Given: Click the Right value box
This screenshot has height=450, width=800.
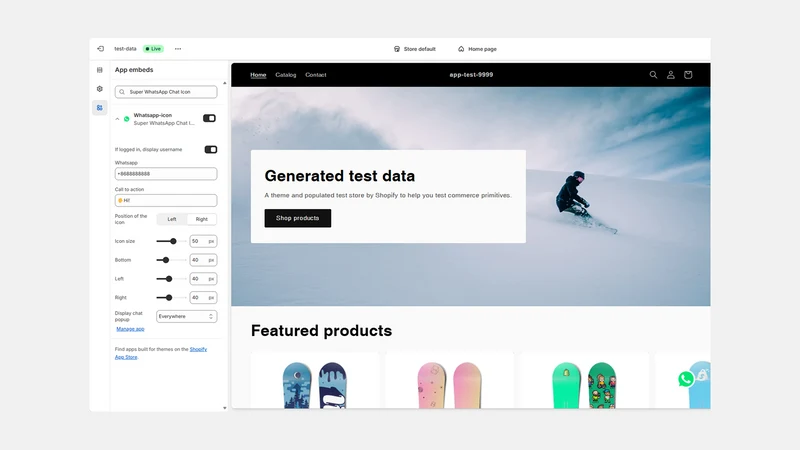Looking at the screenshot, I should point(203,298).
